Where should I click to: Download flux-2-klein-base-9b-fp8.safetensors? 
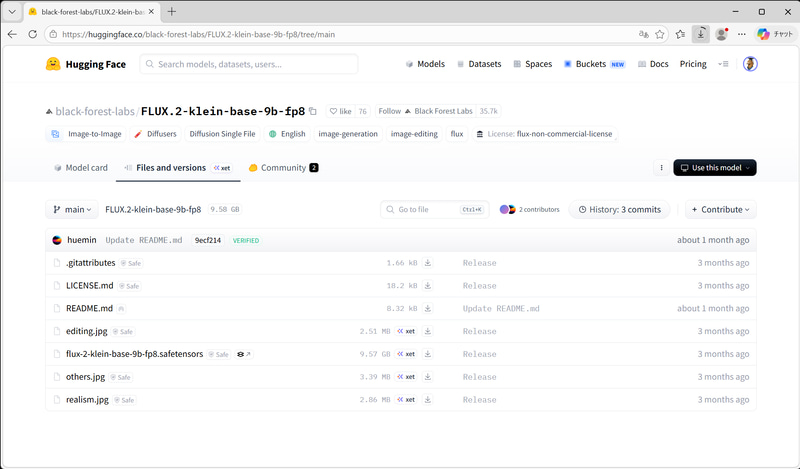click(x=428, y=354)
